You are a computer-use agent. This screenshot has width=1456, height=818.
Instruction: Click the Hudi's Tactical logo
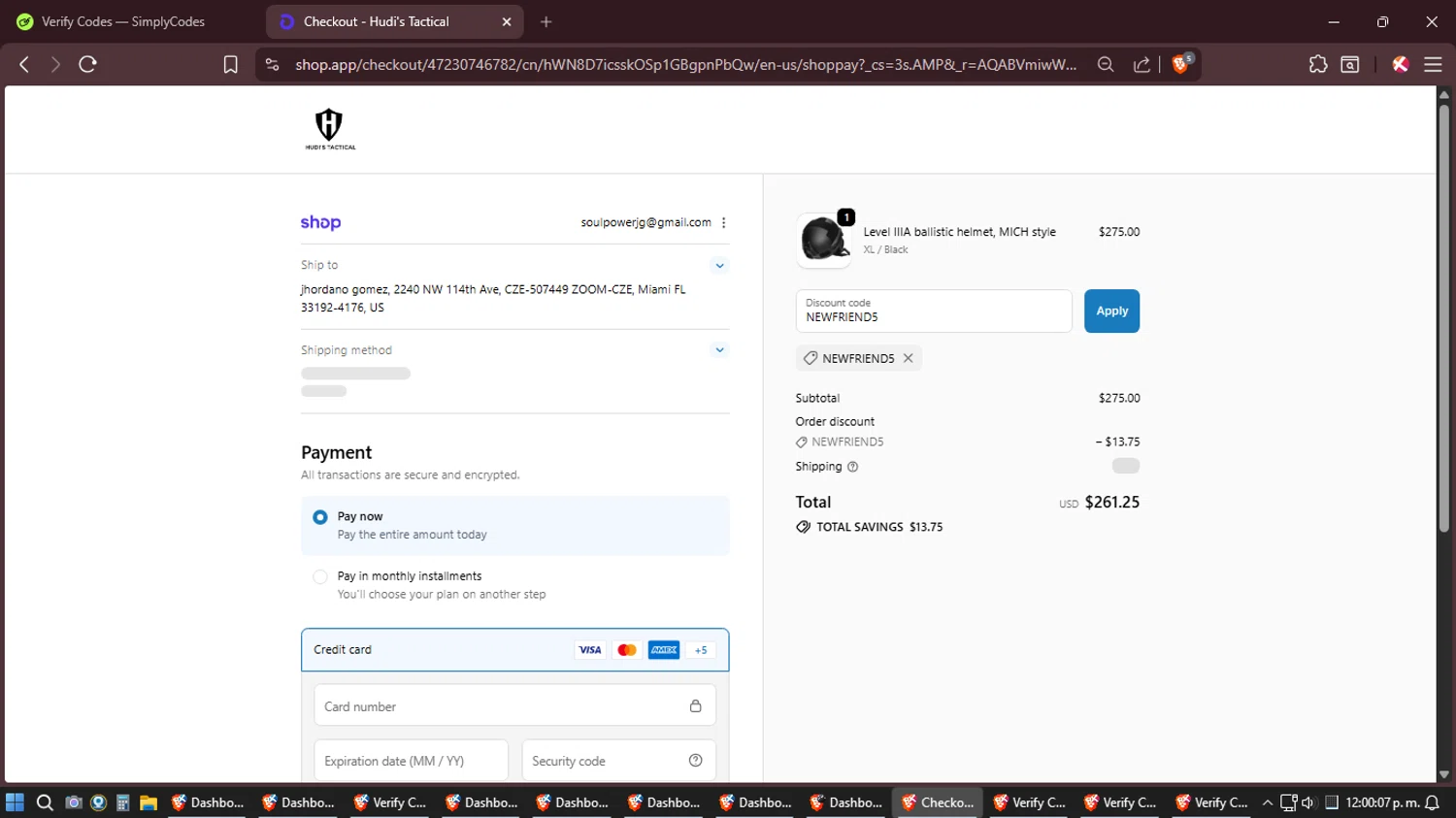click(330, 129)
